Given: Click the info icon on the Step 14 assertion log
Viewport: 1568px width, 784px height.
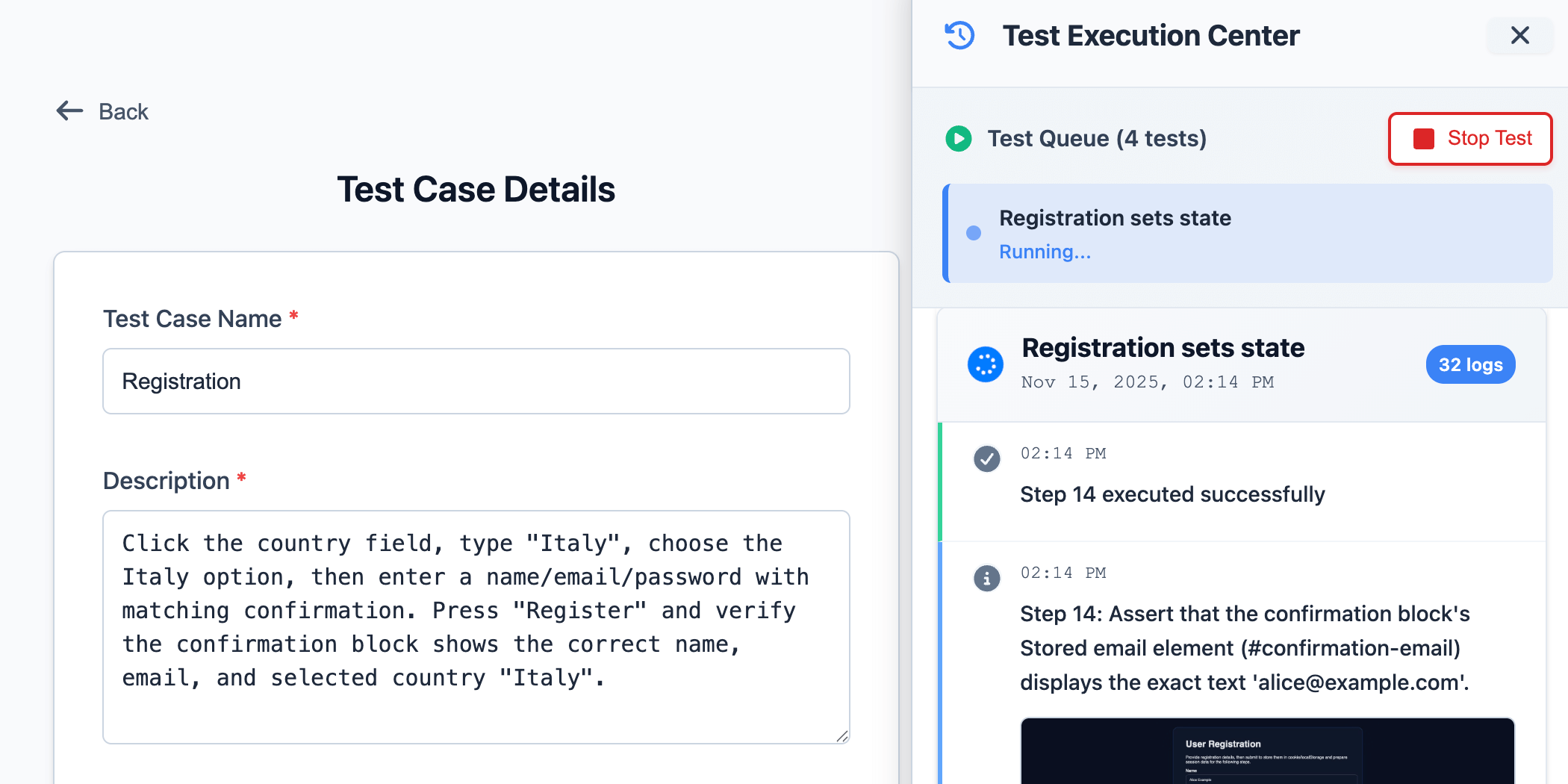Looking at the screenshot, I should (986, 578).
